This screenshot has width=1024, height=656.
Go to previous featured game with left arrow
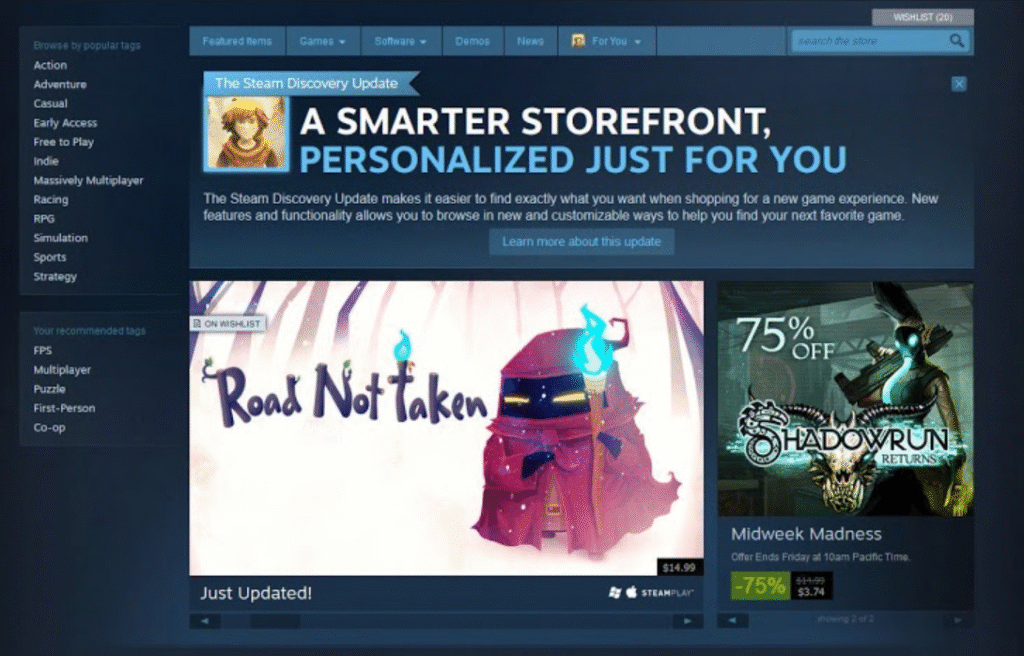[205, 621]
